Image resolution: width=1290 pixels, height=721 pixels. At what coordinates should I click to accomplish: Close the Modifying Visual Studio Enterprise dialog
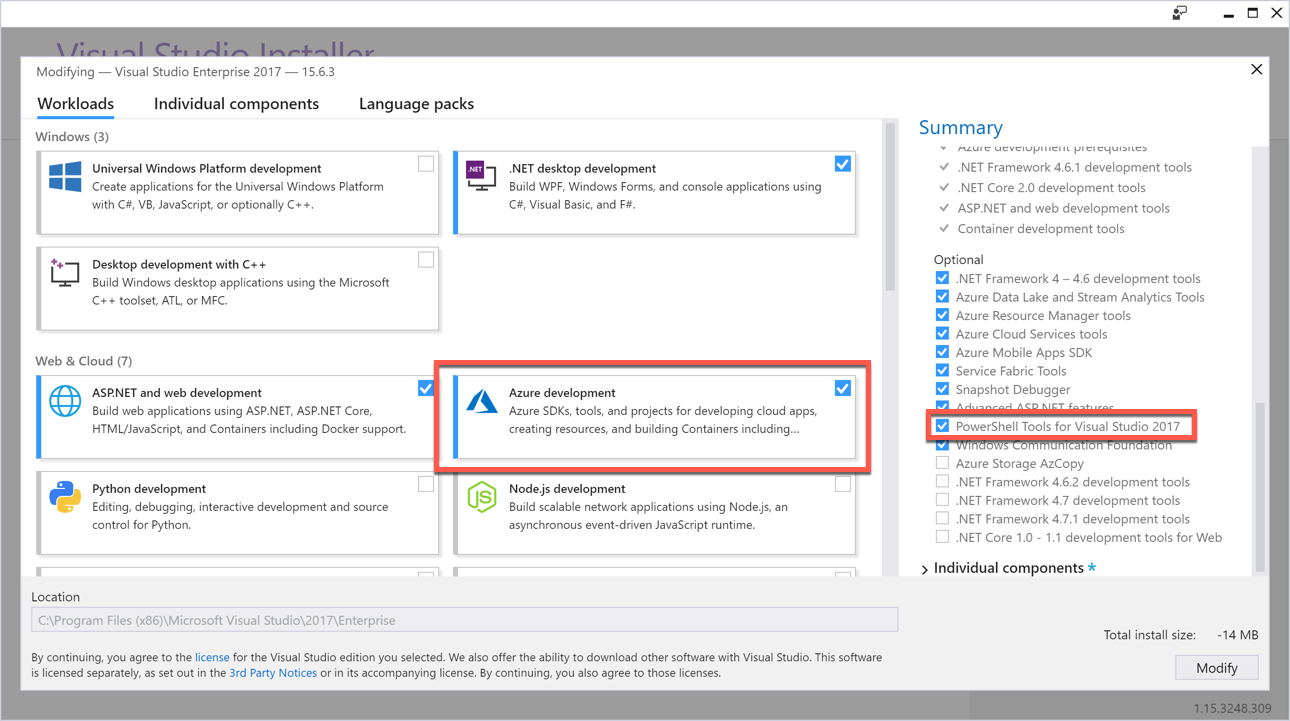point(1257,70)
